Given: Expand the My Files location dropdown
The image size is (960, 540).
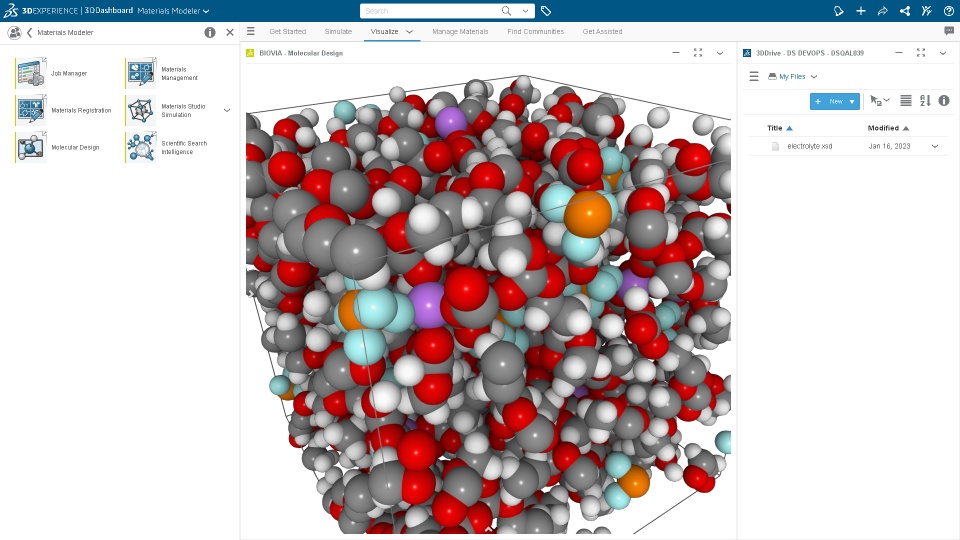Looking at the screenshot, I should pos(814,77).
